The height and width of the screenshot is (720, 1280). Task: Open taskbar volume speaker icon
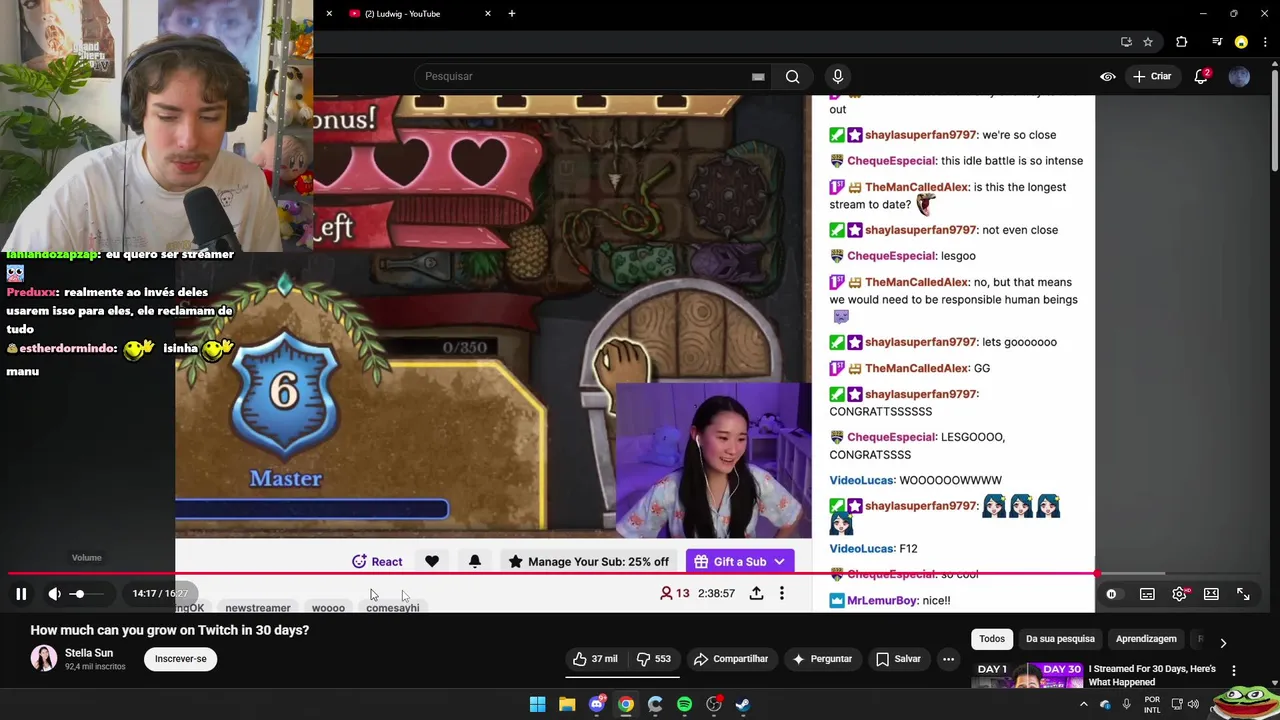tap(1193, 705)
